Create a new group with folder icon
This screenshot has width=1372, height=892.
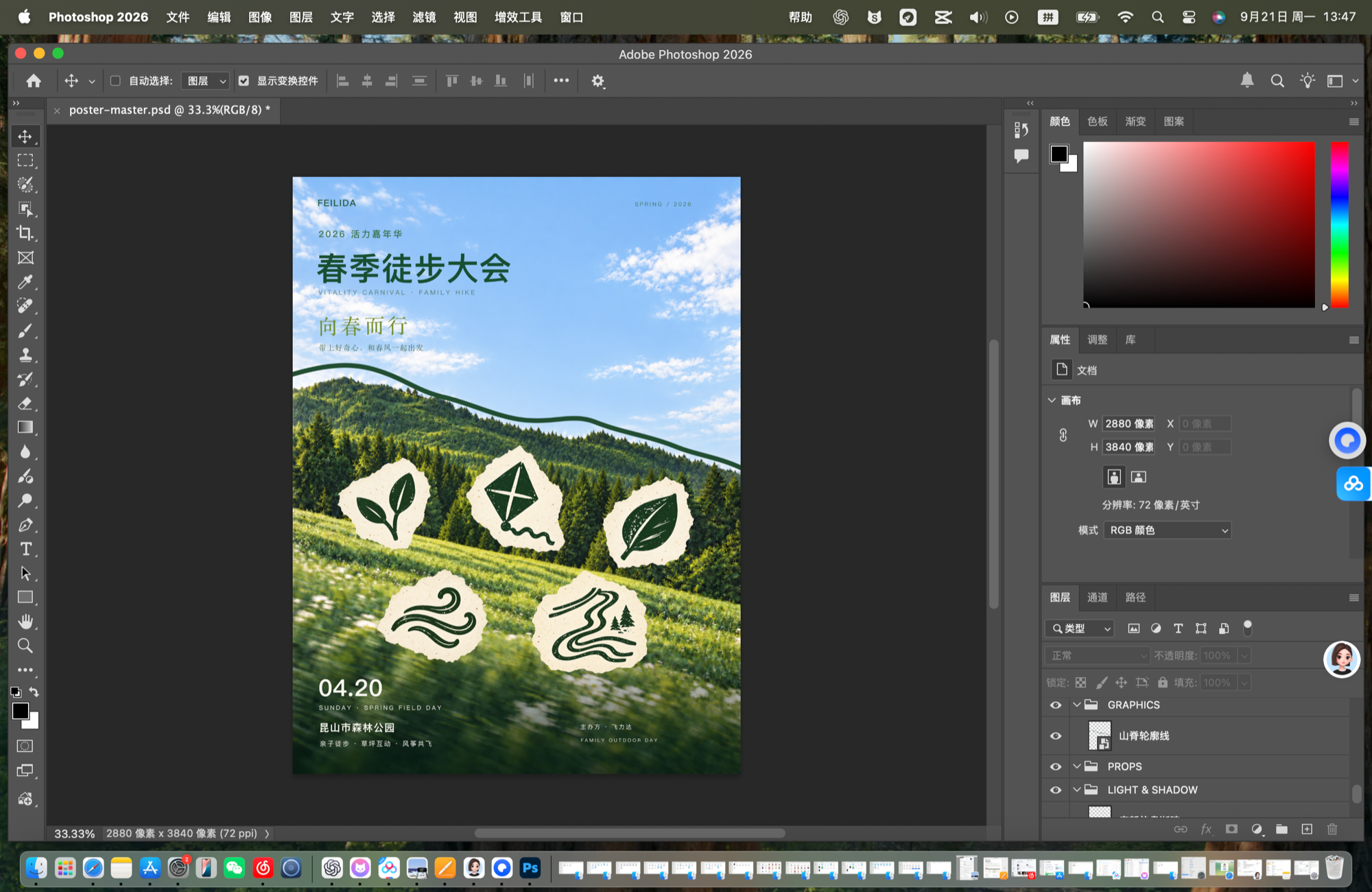tap(1281, 829)
